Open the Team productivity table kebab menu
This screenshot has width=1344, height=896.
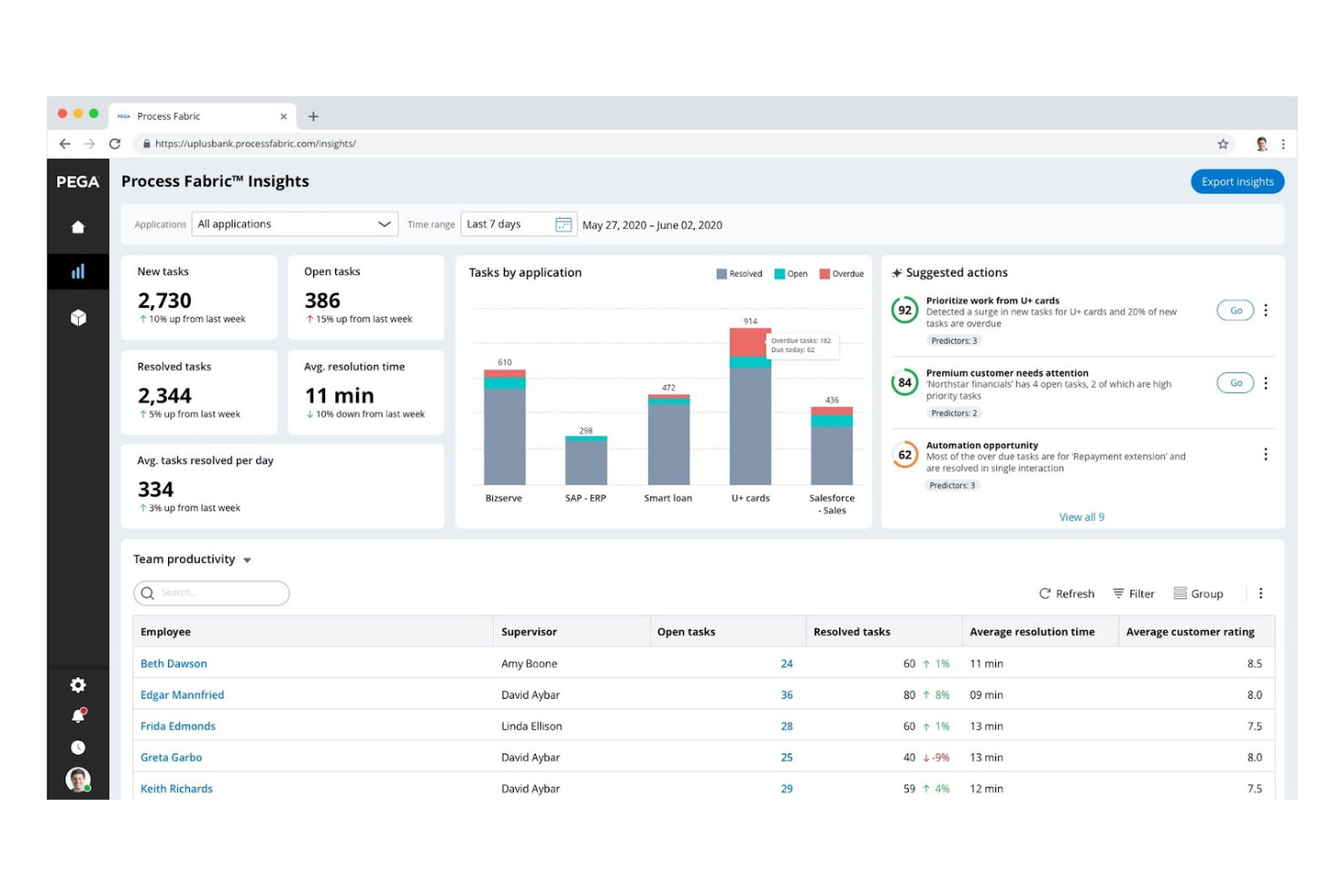(1260, 593)
